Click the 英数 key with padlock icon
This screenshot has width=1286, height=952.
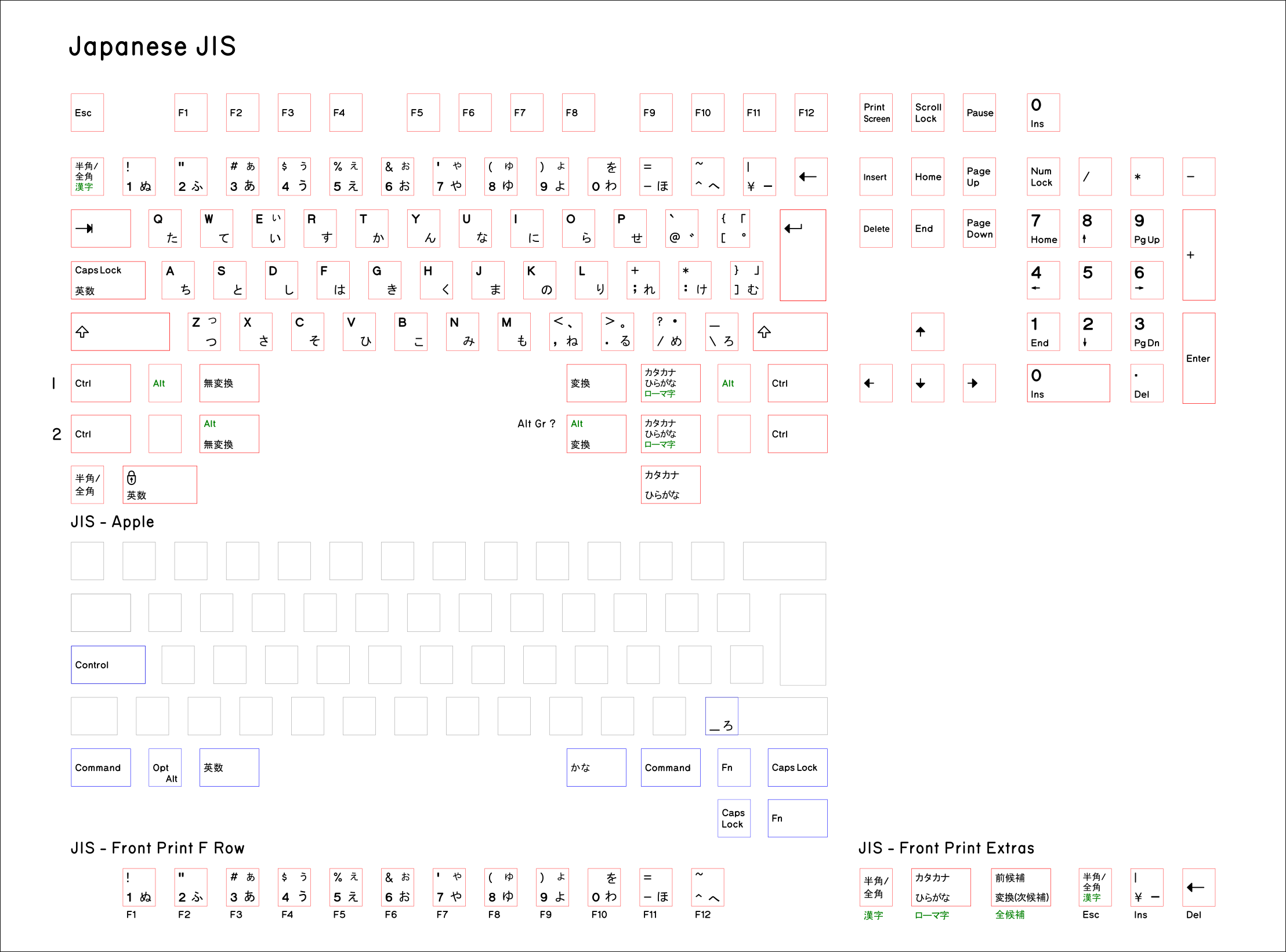(160, 484)
